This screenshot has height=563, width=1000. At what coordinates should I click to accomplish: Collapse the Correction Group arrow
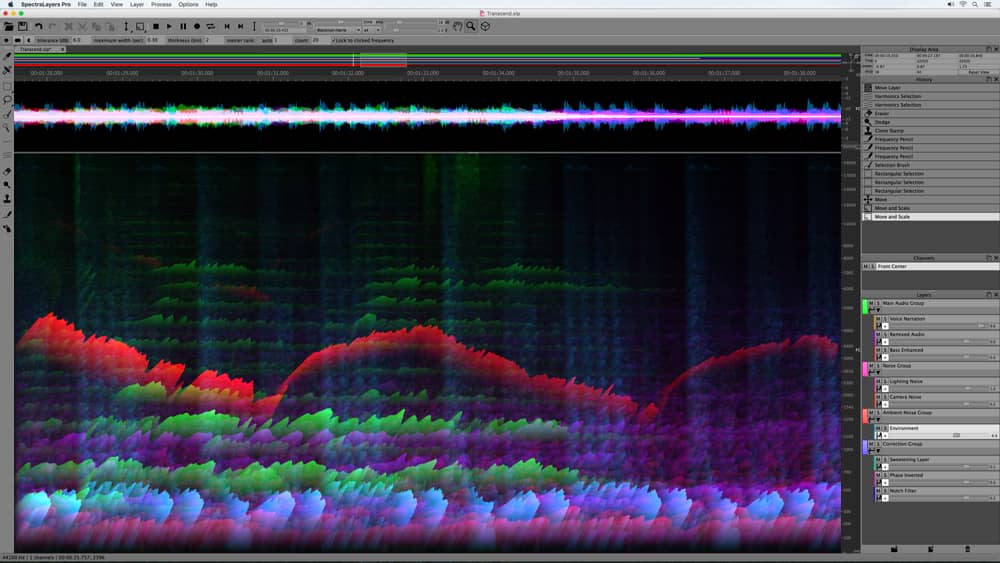point(878,451)
